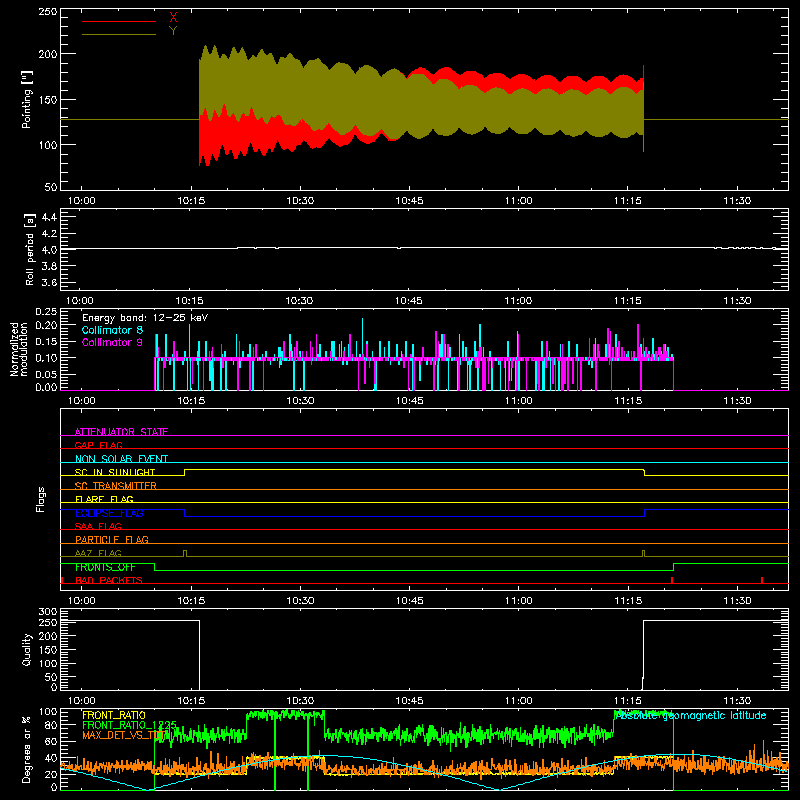Click the SC_TRANSMITTER flag label
This screenshot has height=800, width=800.
coord(115,486)
